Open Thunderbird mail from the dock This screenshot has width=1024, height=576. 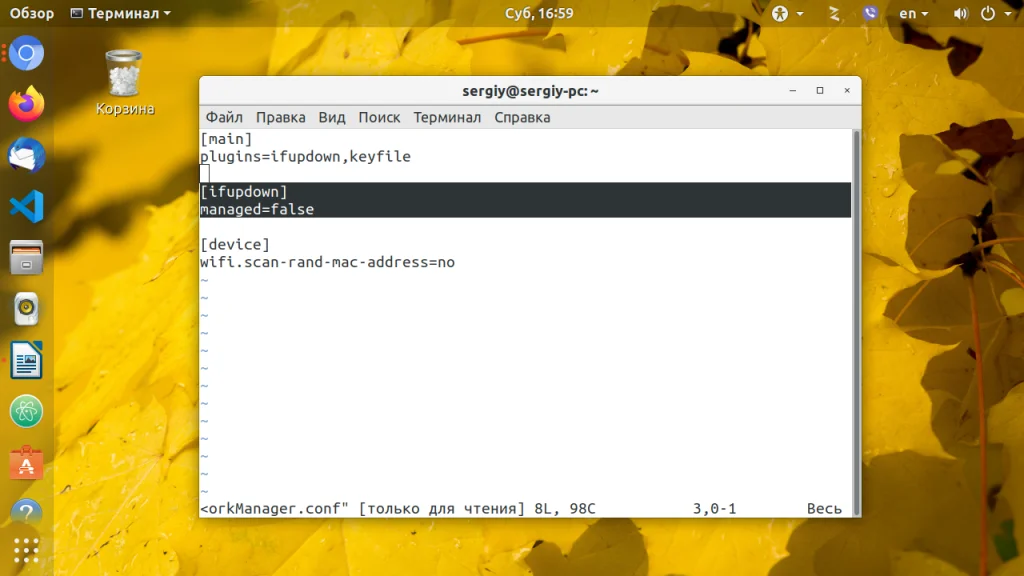26,155
